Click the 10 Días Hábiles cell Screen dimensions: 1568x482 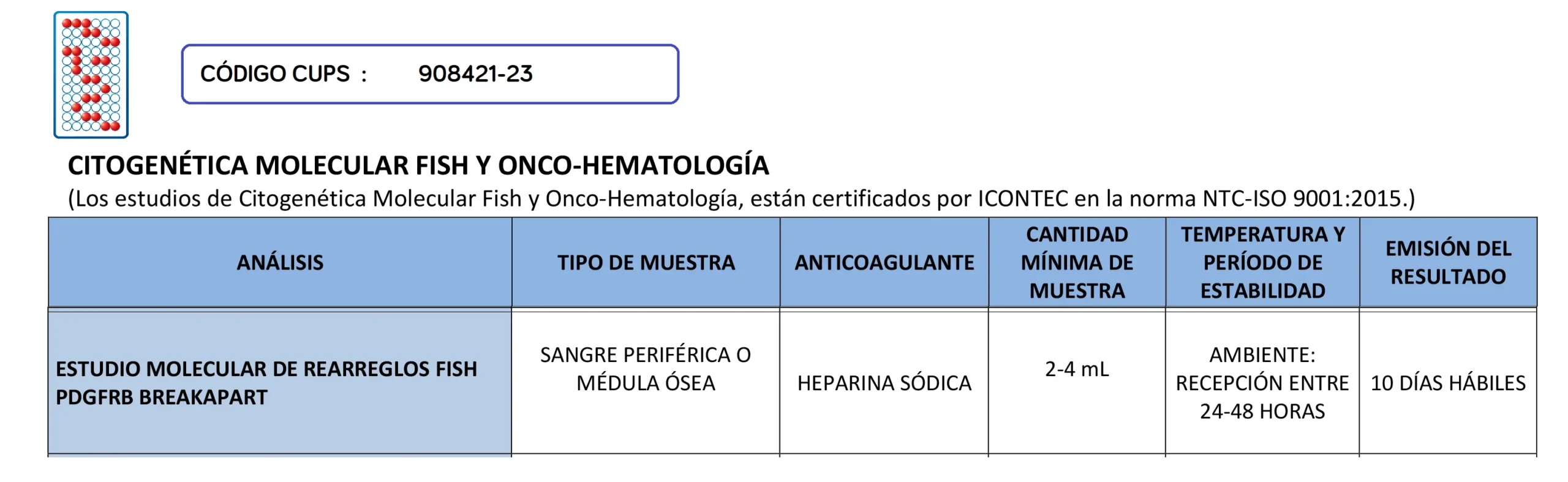[1448, 383]
